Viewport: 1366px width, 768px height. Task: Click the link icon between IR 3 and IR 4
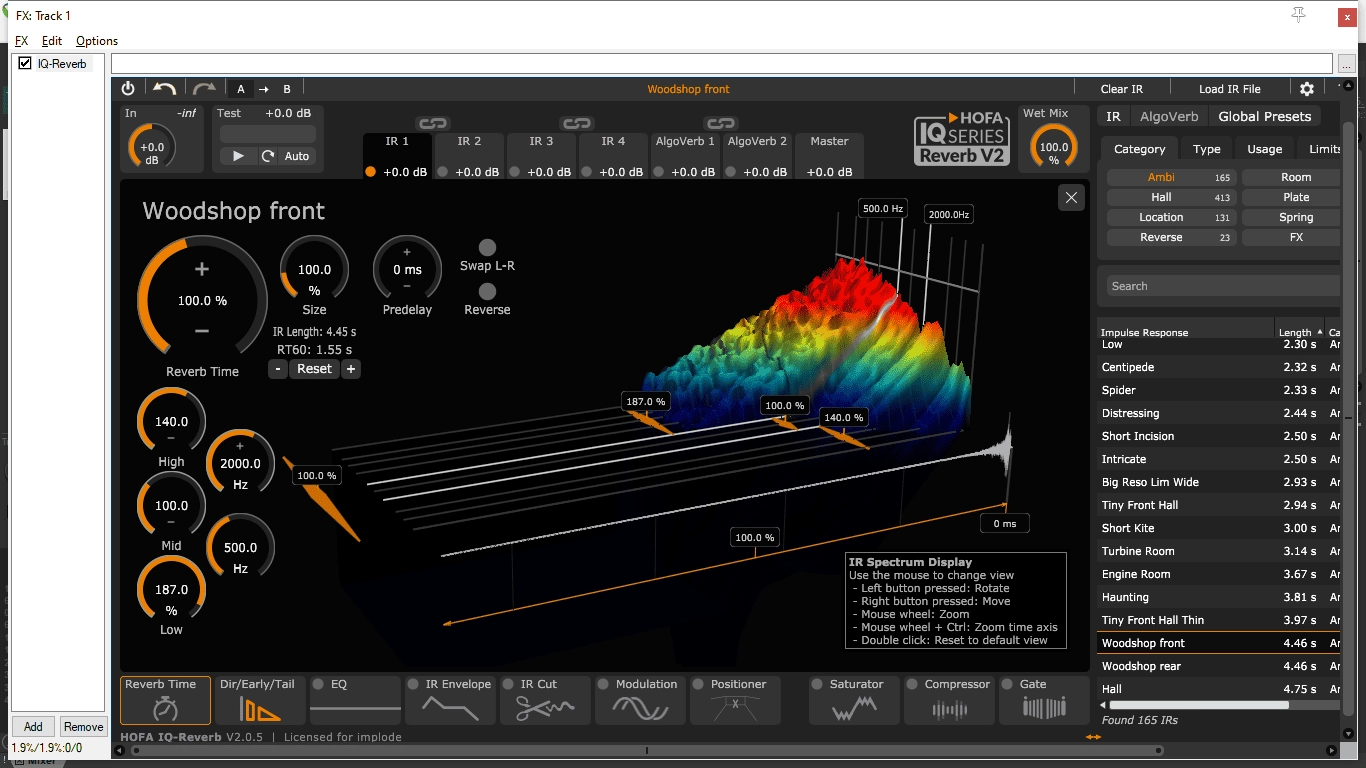point(577,124)
